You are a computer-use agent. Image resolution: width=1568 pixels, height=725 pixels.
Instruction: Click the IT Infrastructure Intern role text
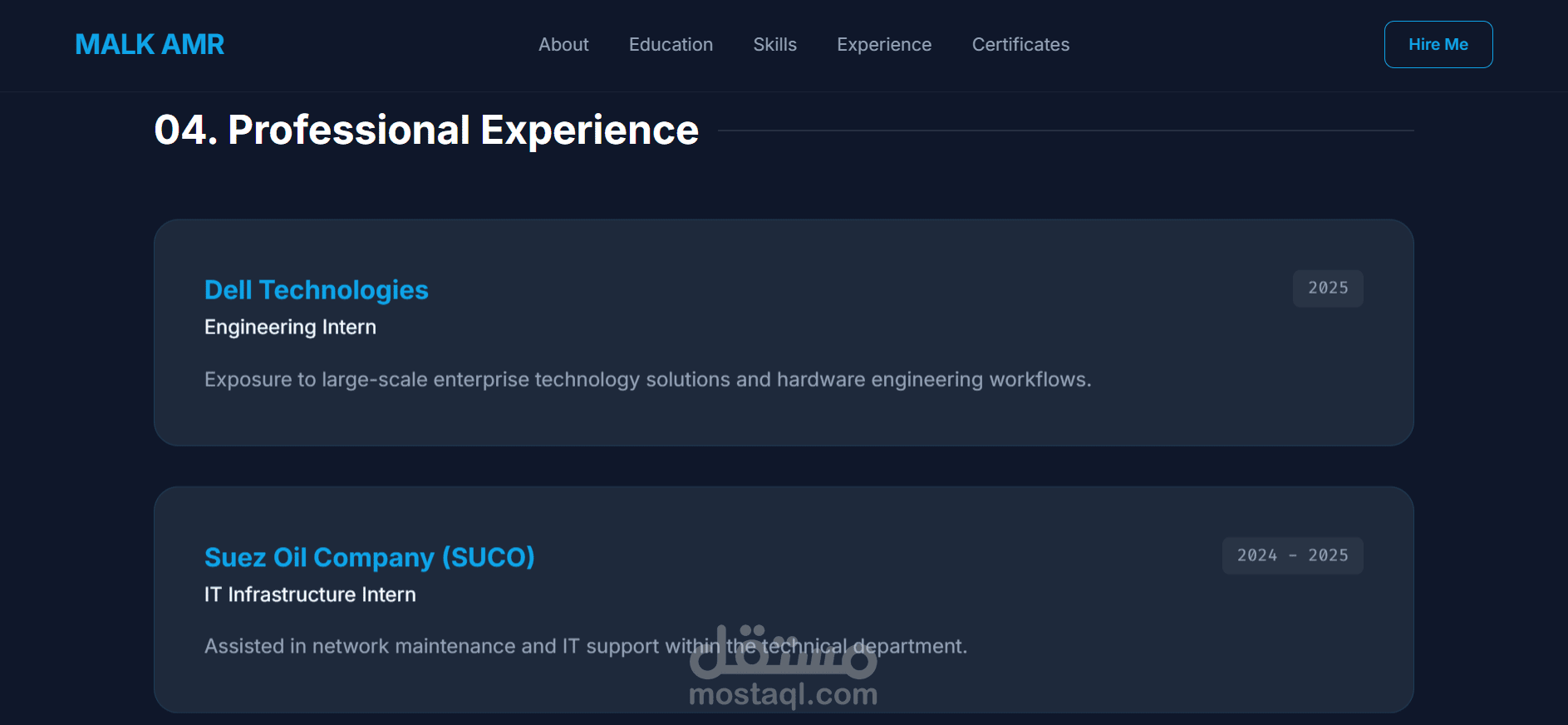[x=310, y=594]
